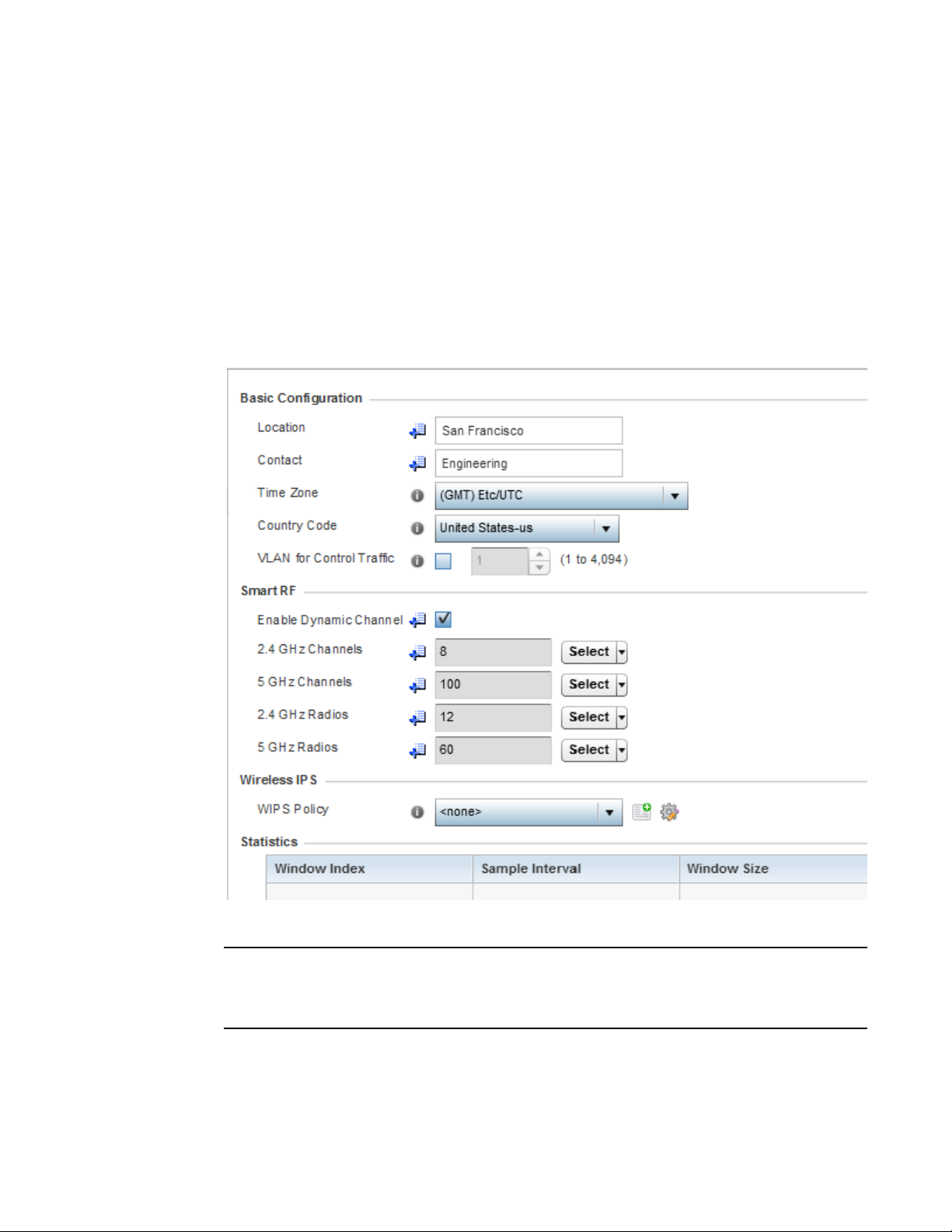The height and width of the screenshot is (1232, 952).
Task: Click 5 GHz Channels field showing 100
Action: pyautogui.click(x=493, y=685)
